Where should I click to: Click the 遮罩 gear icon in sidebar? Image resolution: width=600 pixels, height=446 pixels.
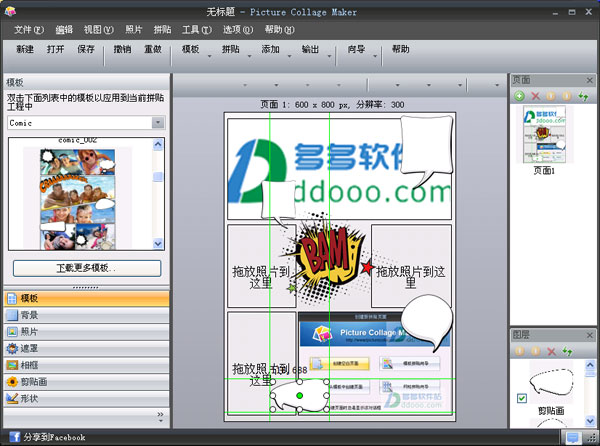(x=12, y=348)
